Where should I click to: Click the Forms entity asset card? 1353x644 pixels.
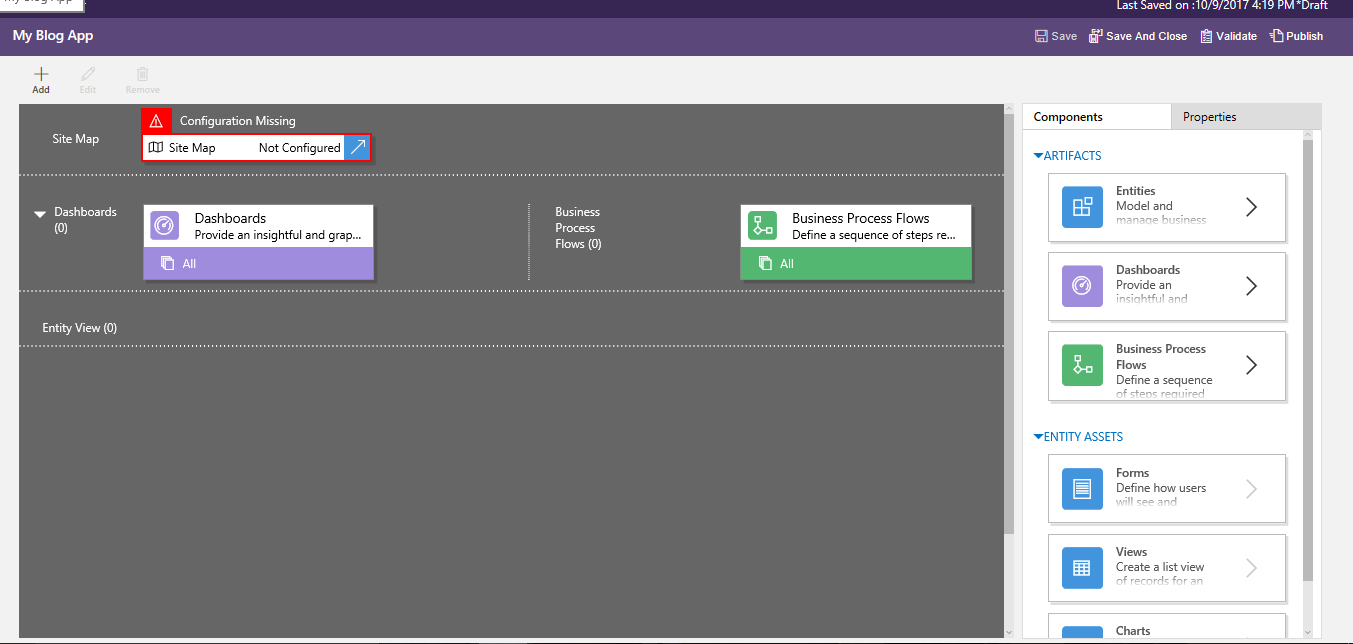1167,488
